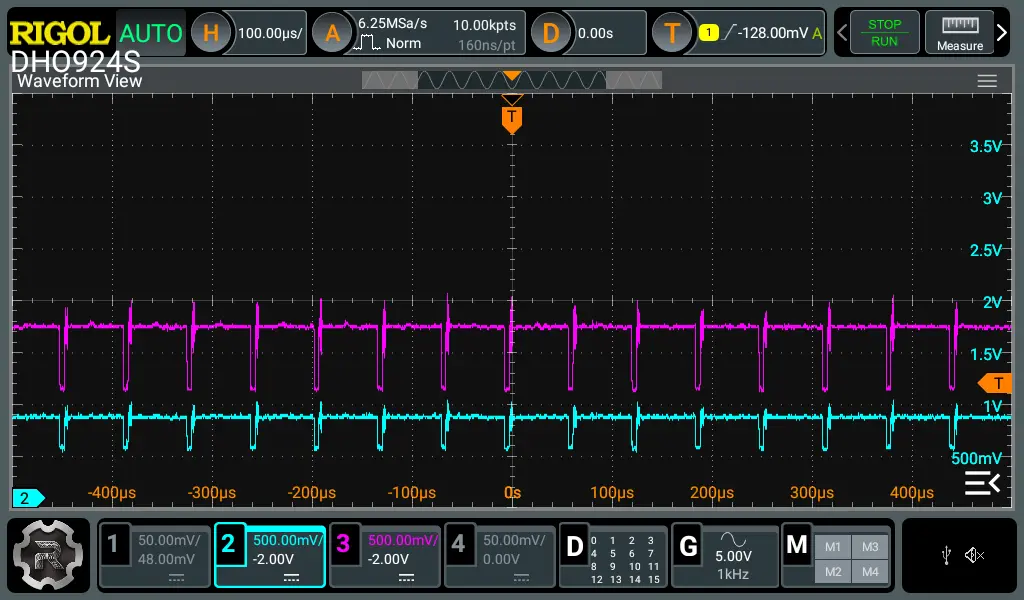
Task: Click digital channel 15 in D panel
Action: coord(653,579)
